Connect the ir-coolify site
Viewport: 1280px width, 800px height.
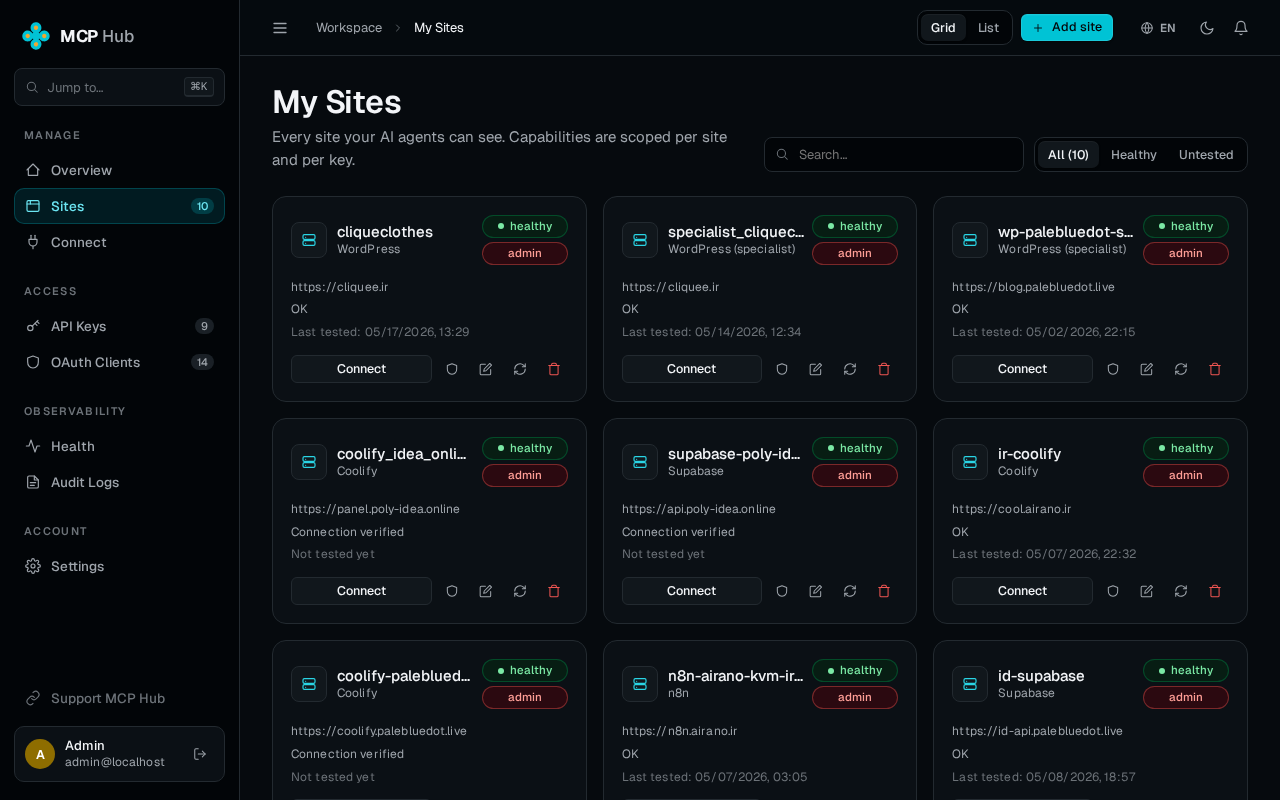pos(1022,591)
